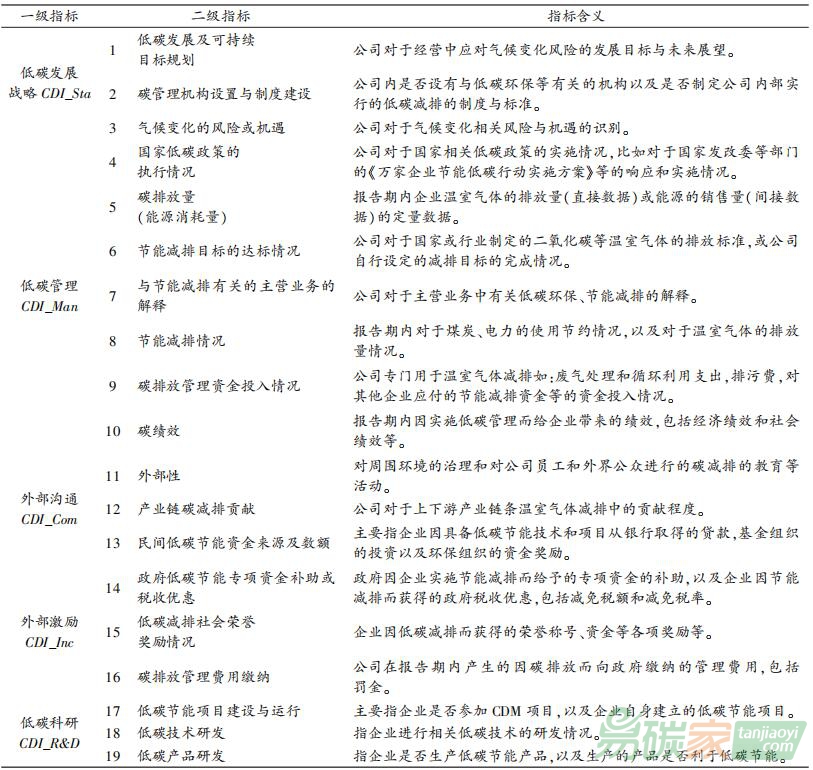Select the CDI_Com category cell
This screenshot has width=813, height=770.
point(50,510)
